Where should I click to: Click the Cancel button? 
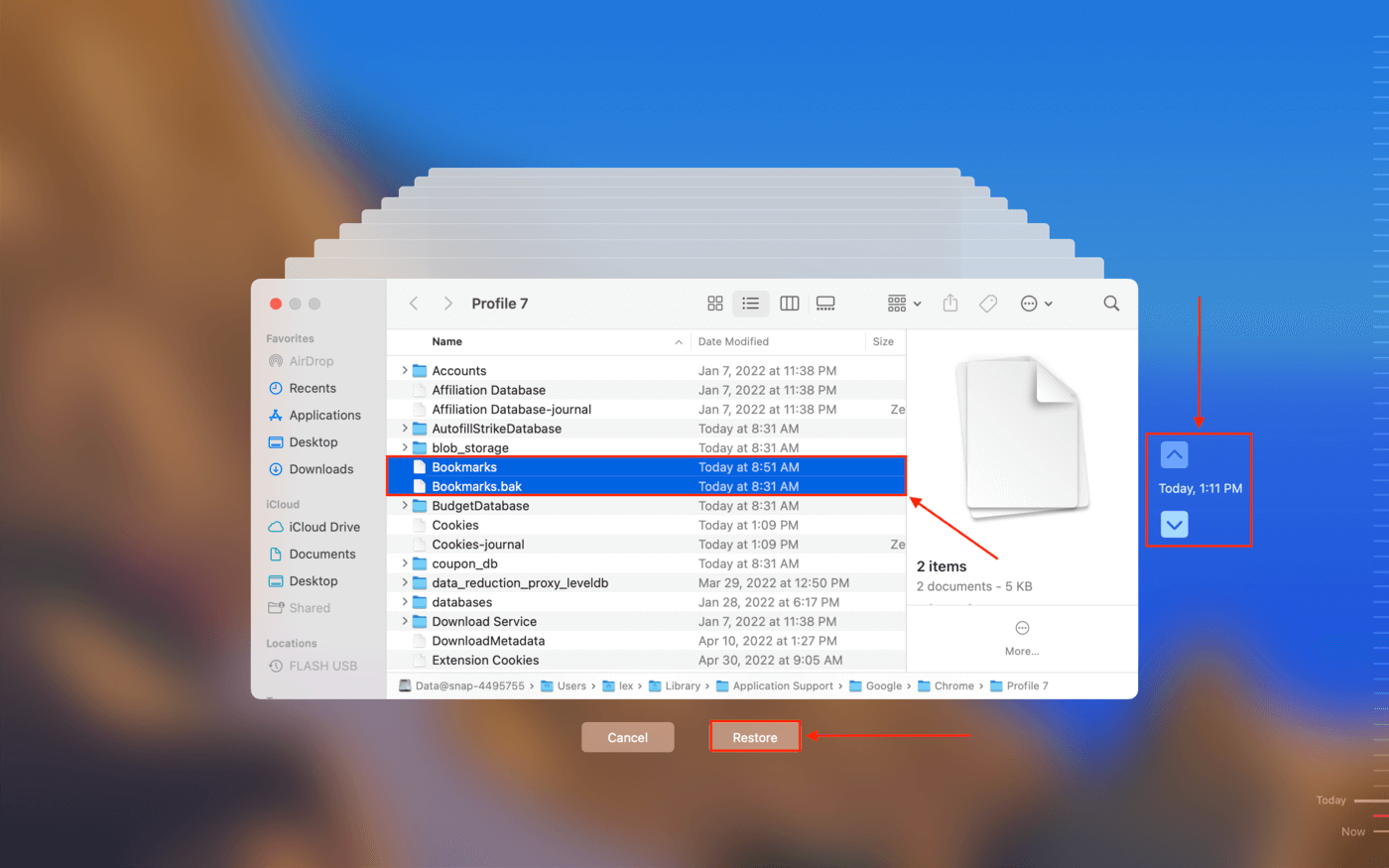pyautogui.click(x=627, y=736)
